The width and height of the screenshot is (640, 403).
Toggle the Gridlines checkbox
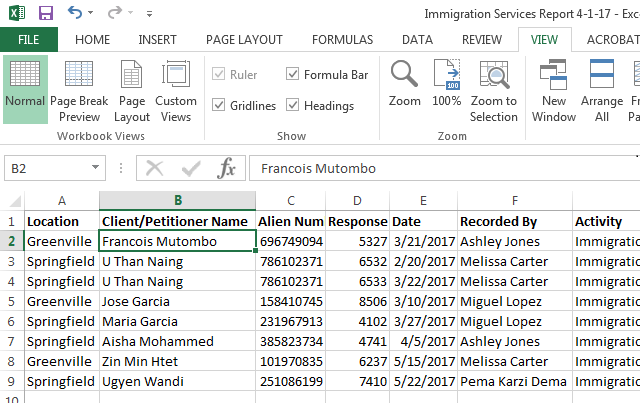point(219,106)
